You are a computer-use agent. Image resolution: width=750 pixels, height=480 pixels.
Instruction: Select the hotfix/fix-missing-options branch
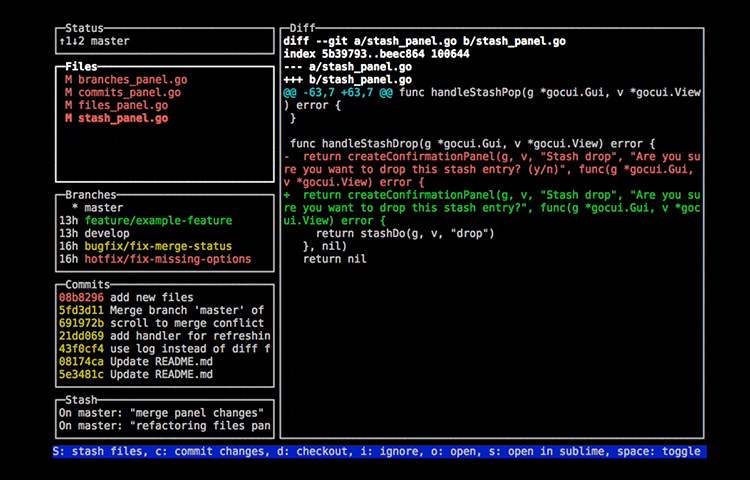tap(167, 259)
